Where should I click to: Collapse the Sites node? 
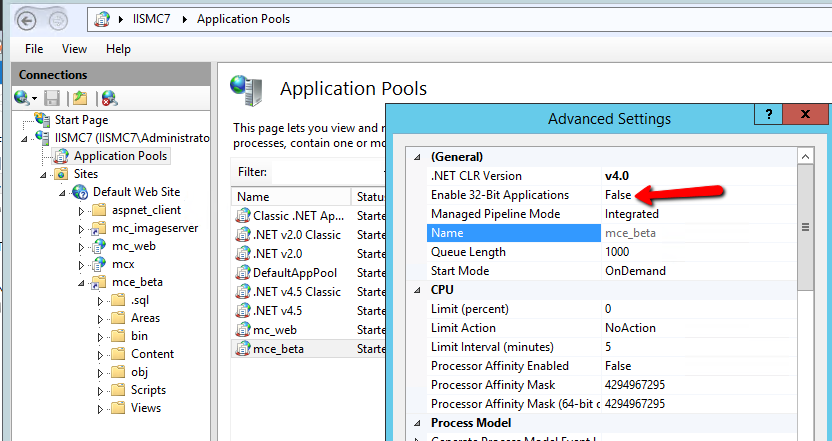pyautogui.click(x=43, y=175)
